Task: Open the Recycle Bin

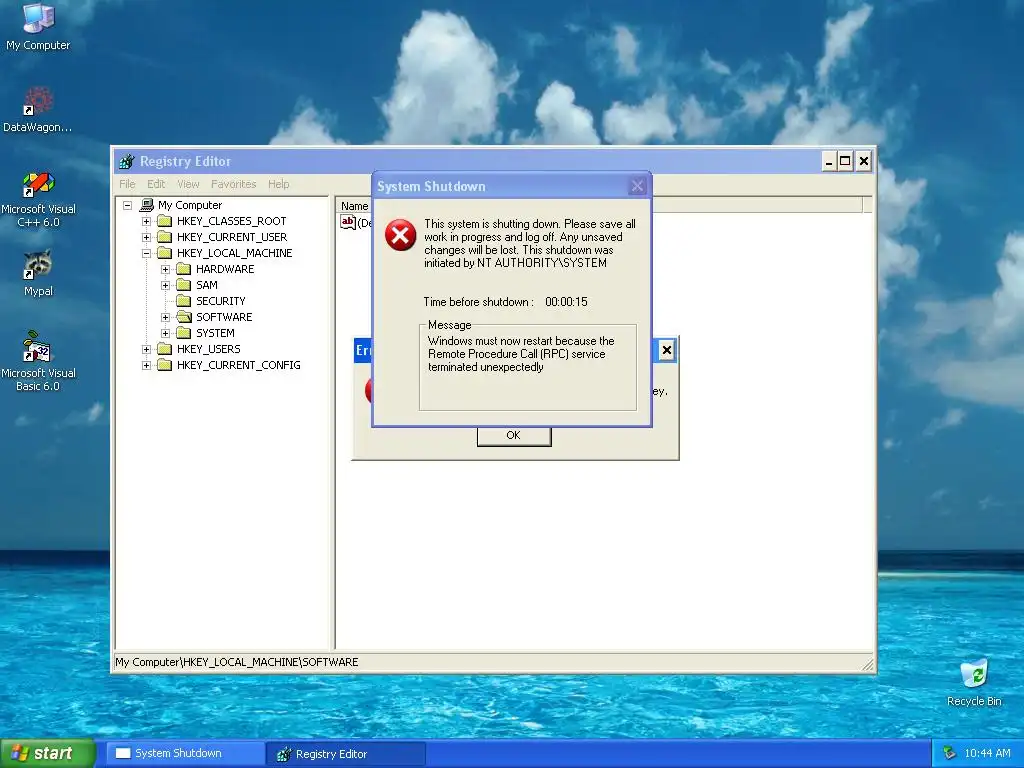Action: pyautogui.click(x=974, y=682)
